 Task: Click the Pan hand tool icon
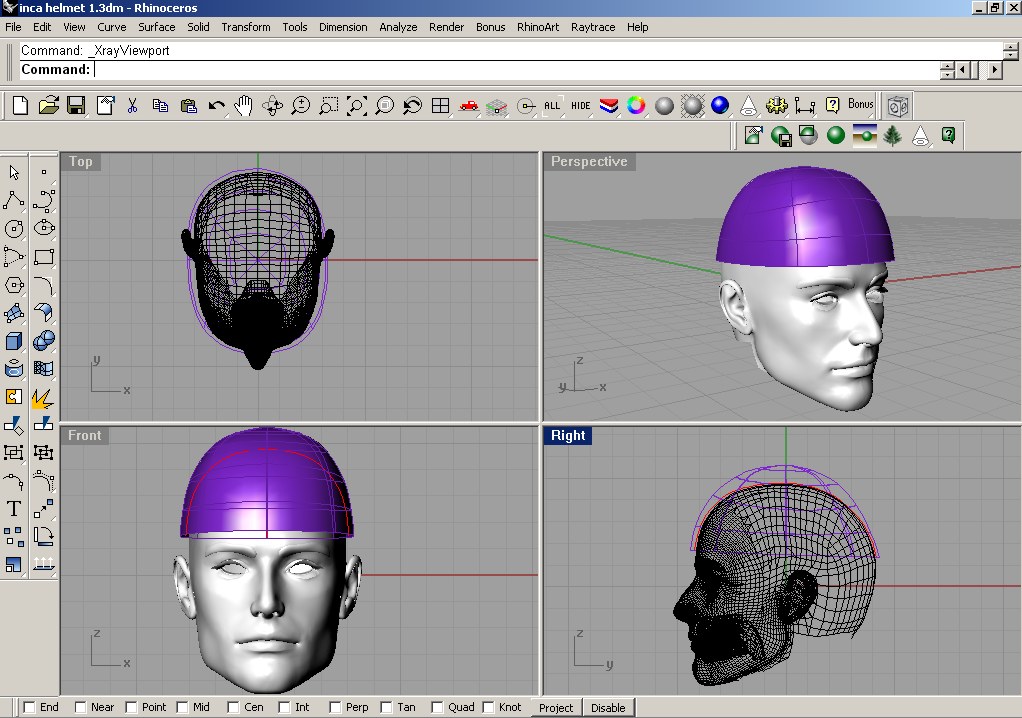pos(244,105)
